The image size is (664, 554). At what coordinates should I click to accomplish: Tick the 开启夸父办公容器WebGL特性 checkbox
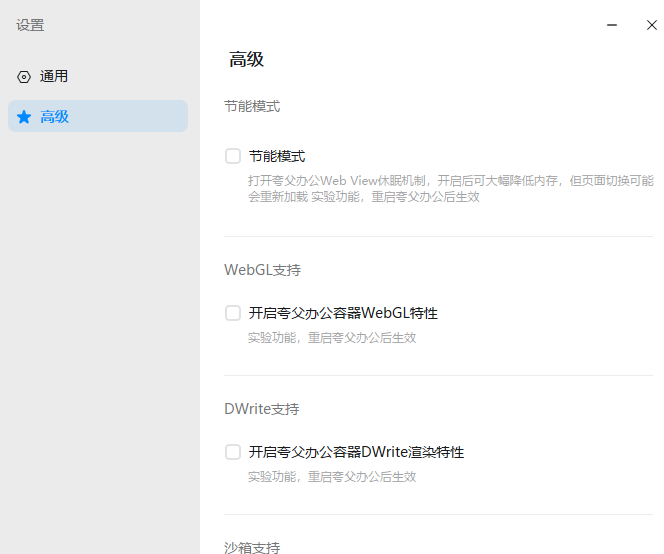pos(233,313)
